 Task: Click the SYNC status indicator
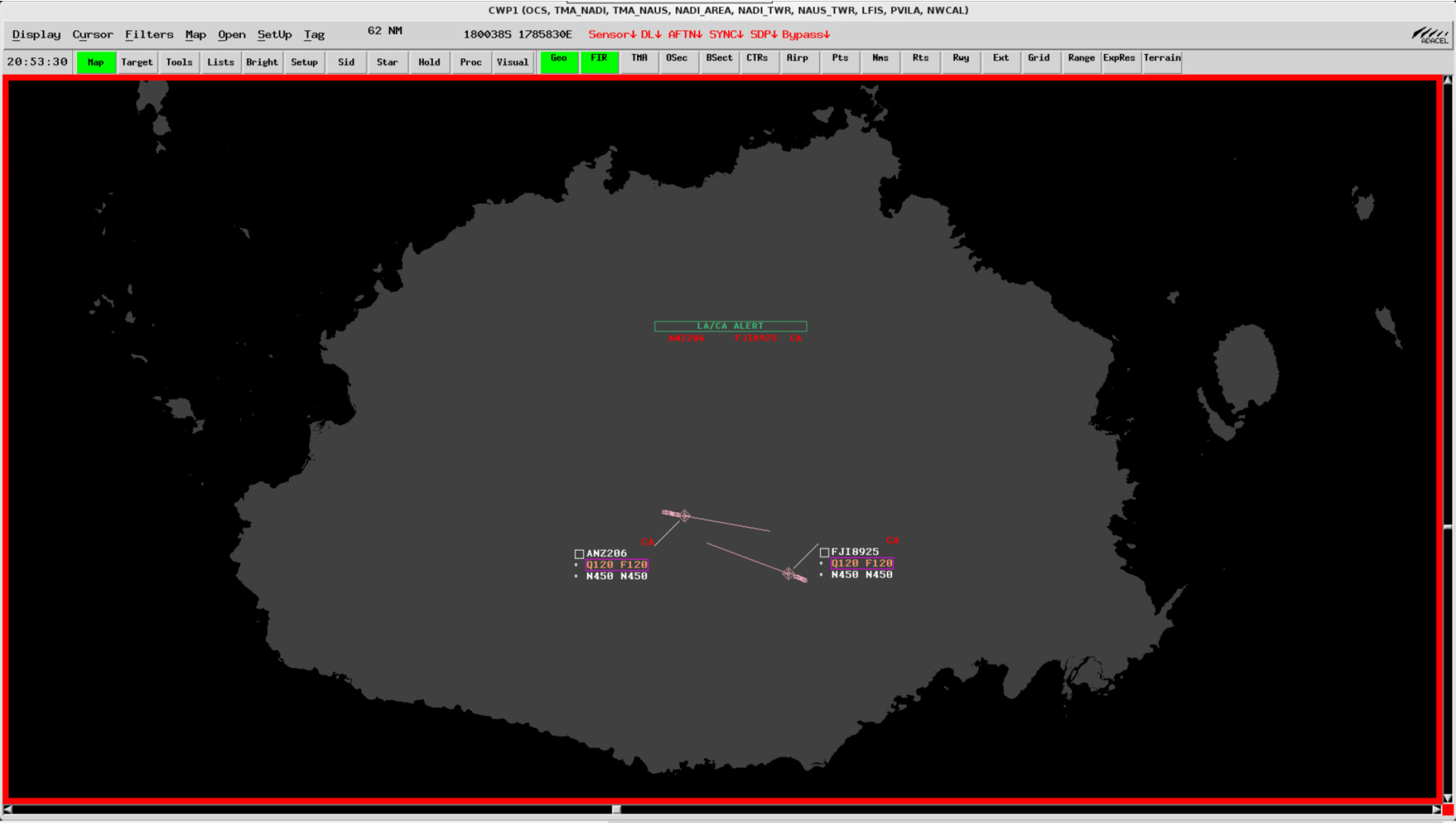pyautogui.click(x=726, y=34)
